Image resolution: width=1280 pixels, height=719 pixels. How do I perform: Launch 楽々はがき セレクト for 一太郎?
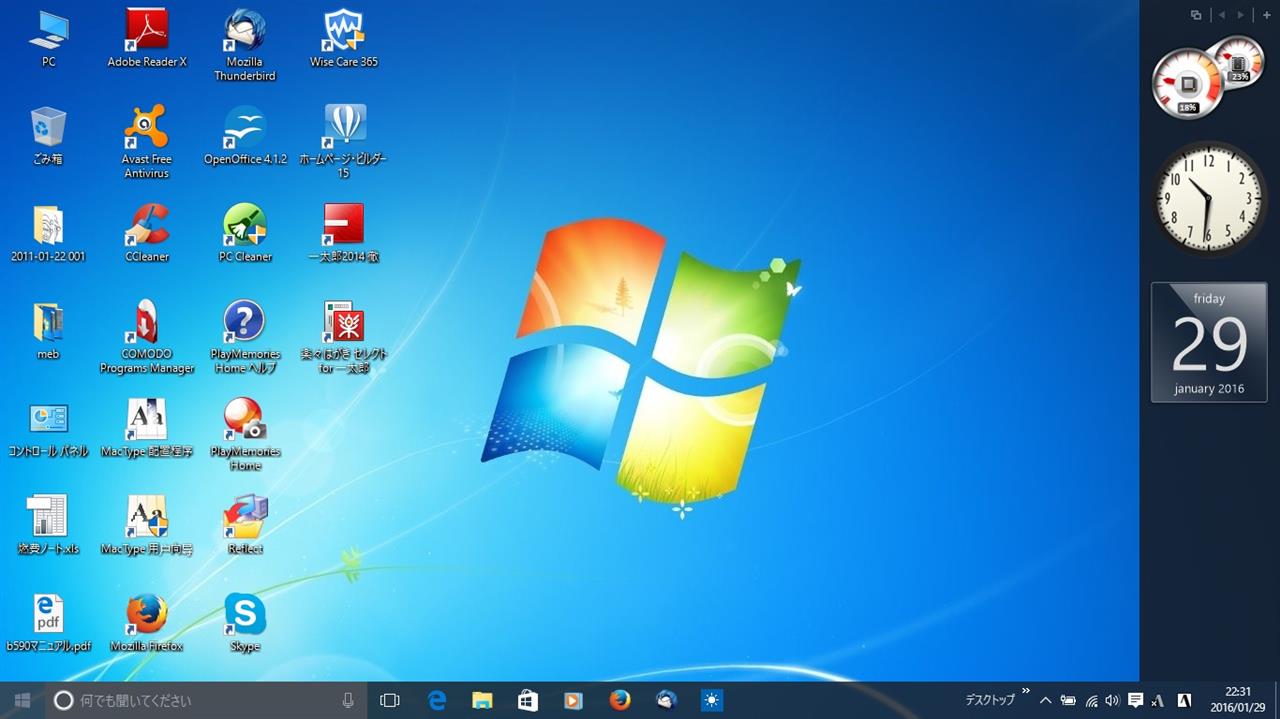point(343,338)
